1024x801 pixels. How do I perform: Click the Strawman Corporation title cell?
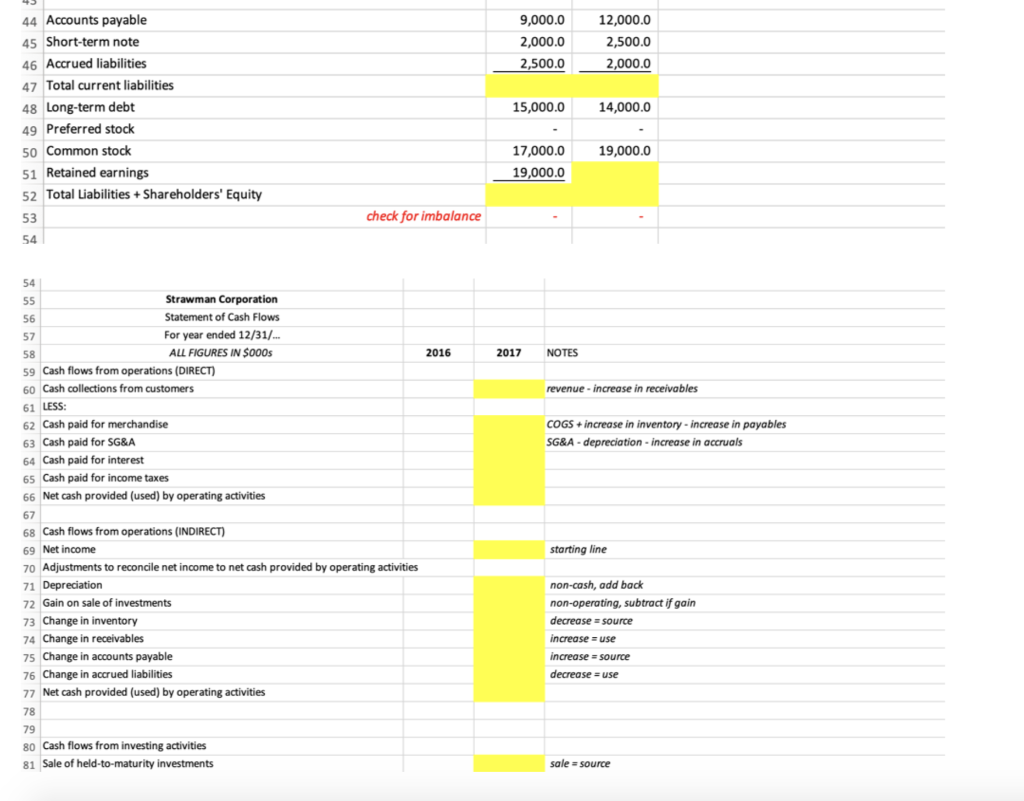click(x=221, y=298)
